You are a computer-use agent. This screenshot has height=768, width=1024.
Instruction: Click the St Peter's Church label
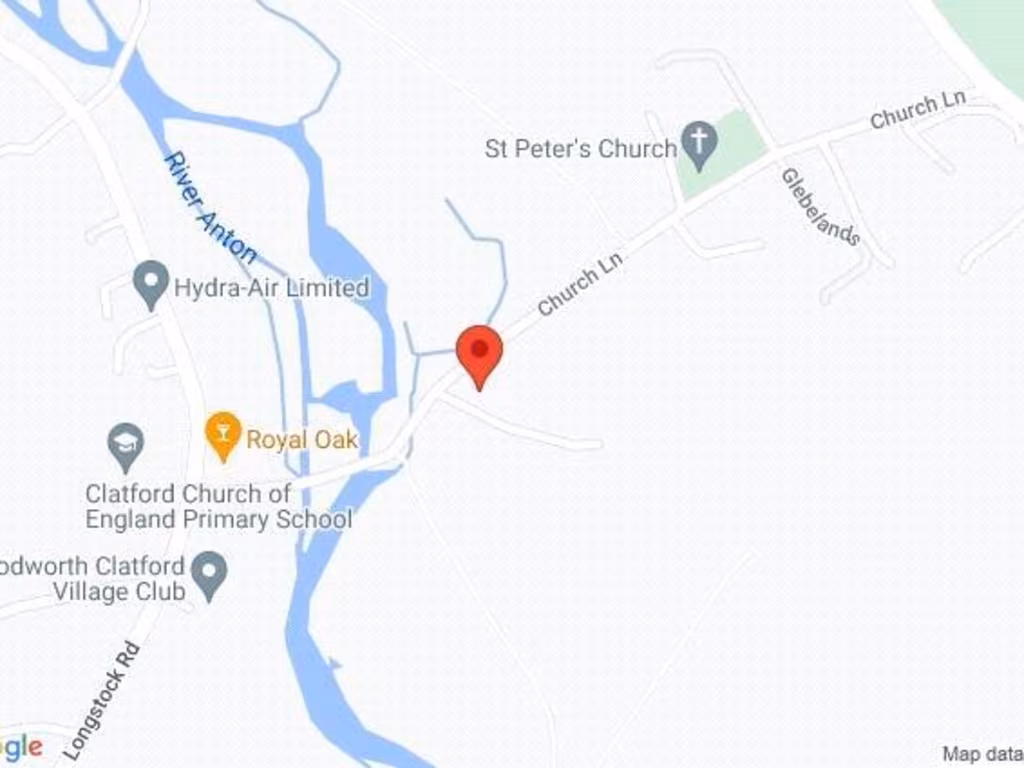pyautogui.click(x=580, y=149)
